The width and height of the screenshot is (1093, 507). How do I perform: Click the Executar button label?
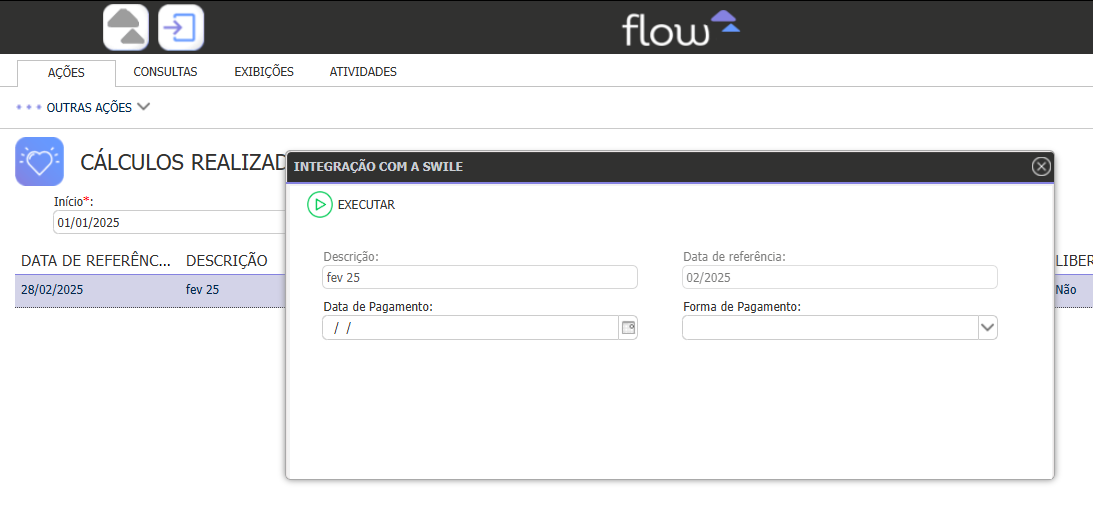366,205
